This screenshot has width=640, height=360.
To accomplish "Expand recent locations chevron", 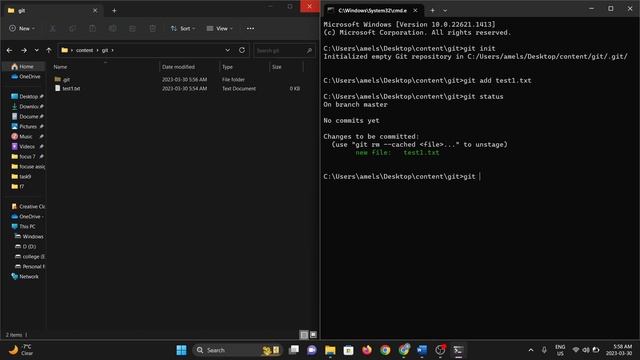I will click(37, 50).
